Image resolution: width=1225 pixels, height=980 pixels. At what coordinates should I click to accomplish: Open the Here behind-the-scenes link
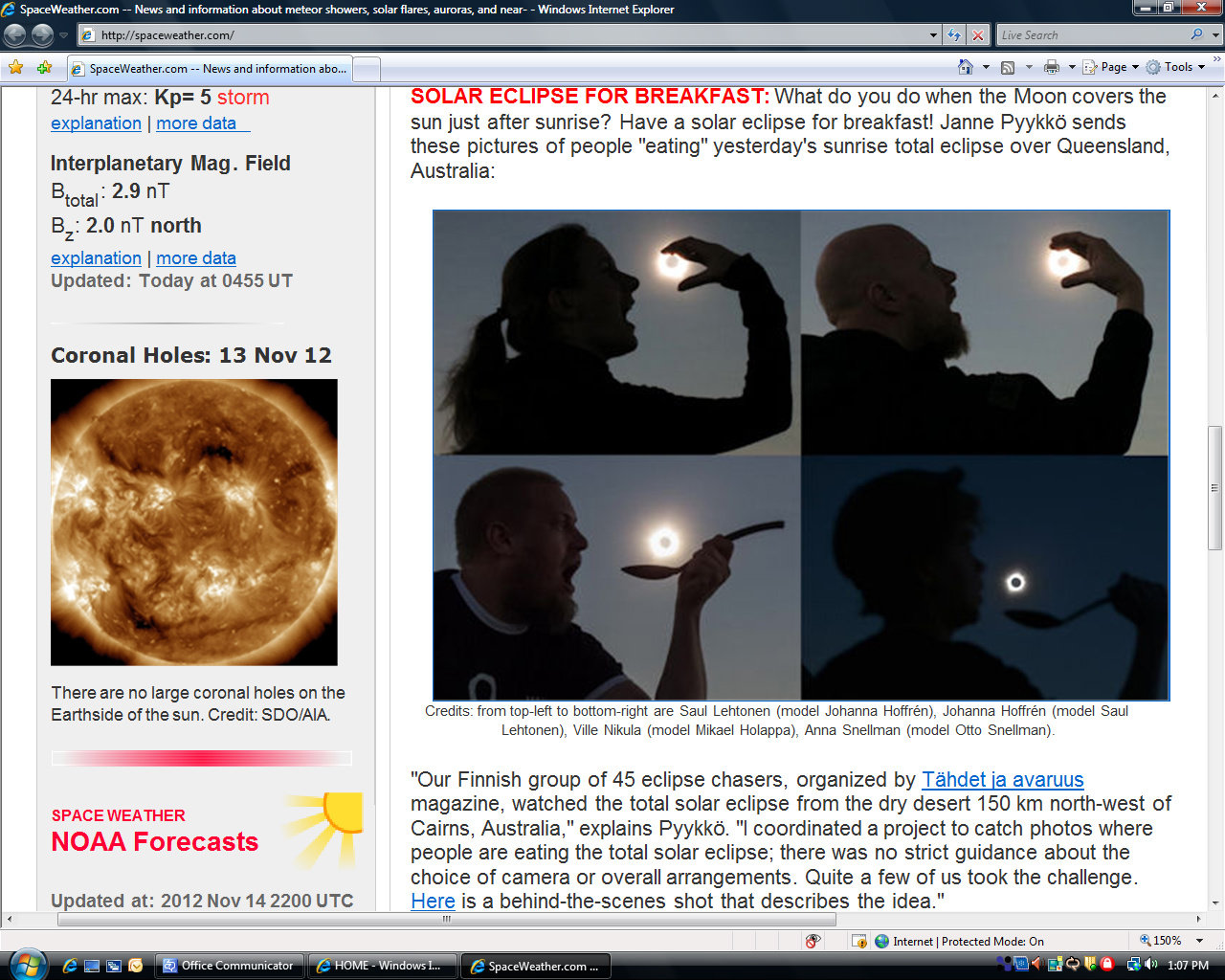click(x=433, y=902)
